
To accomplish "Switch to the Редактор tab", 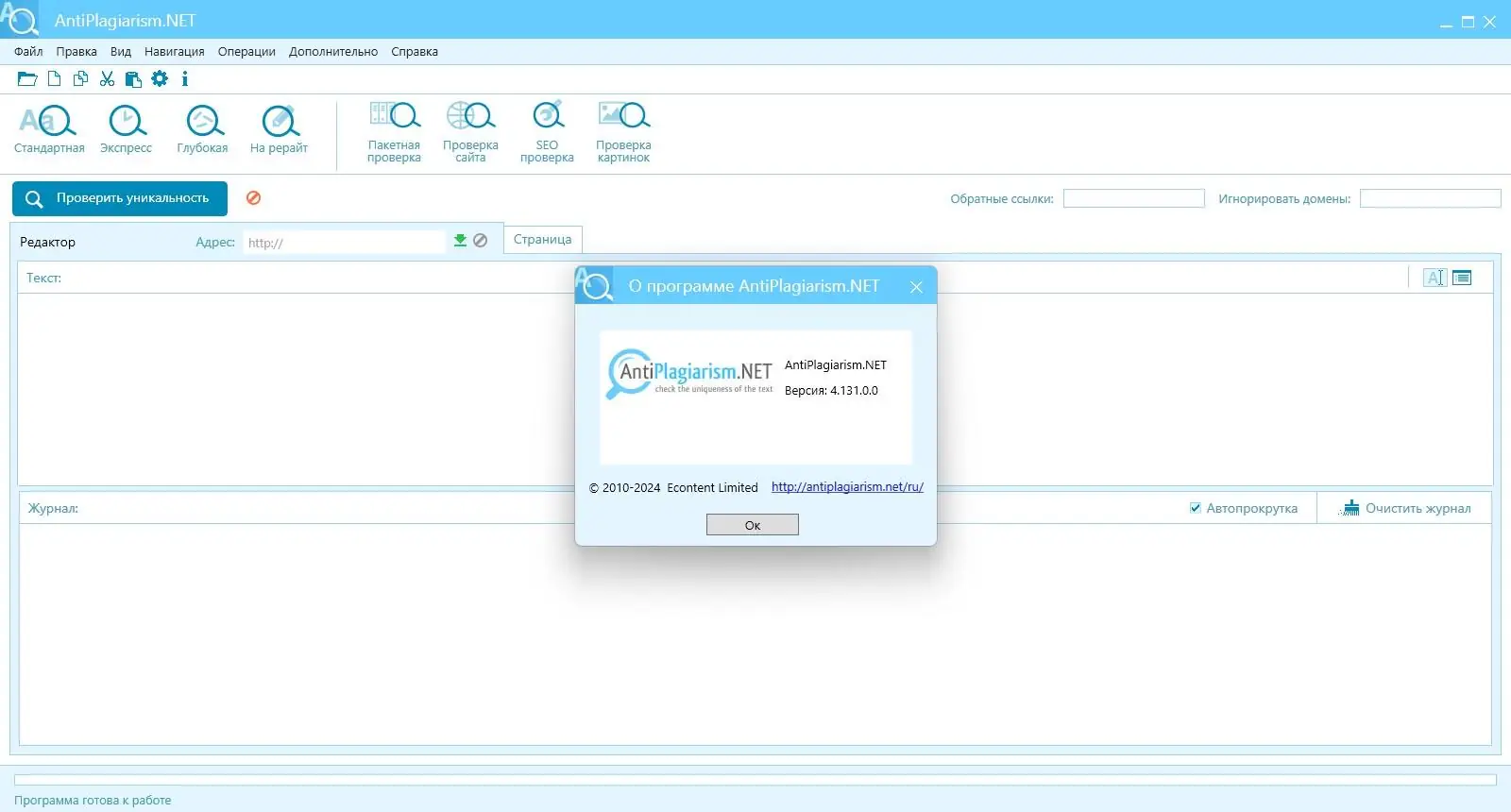I will pos(48,243).
